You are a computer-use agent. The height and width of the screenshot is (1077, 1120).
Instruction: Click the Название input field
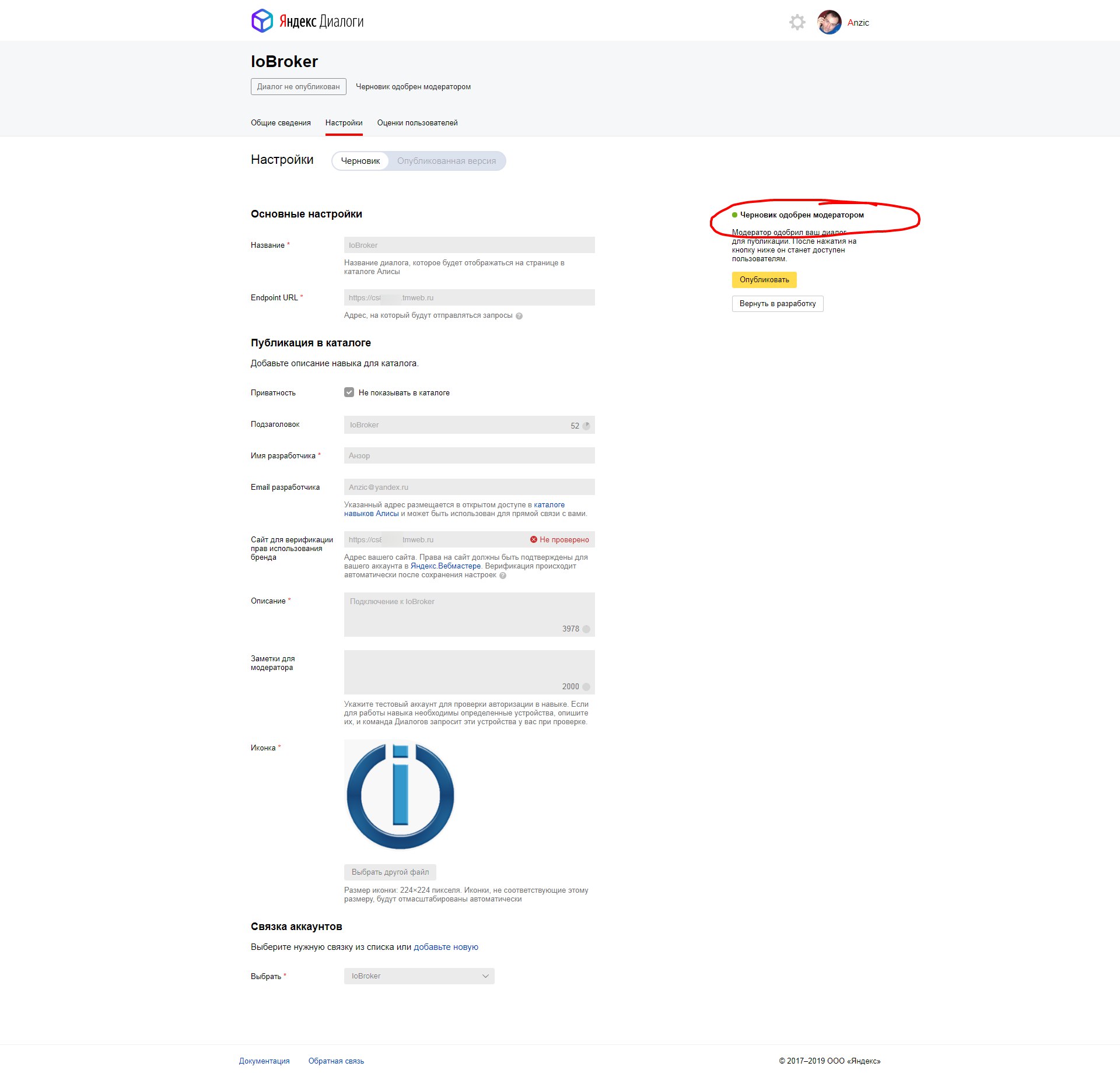[x=470, y=245]
